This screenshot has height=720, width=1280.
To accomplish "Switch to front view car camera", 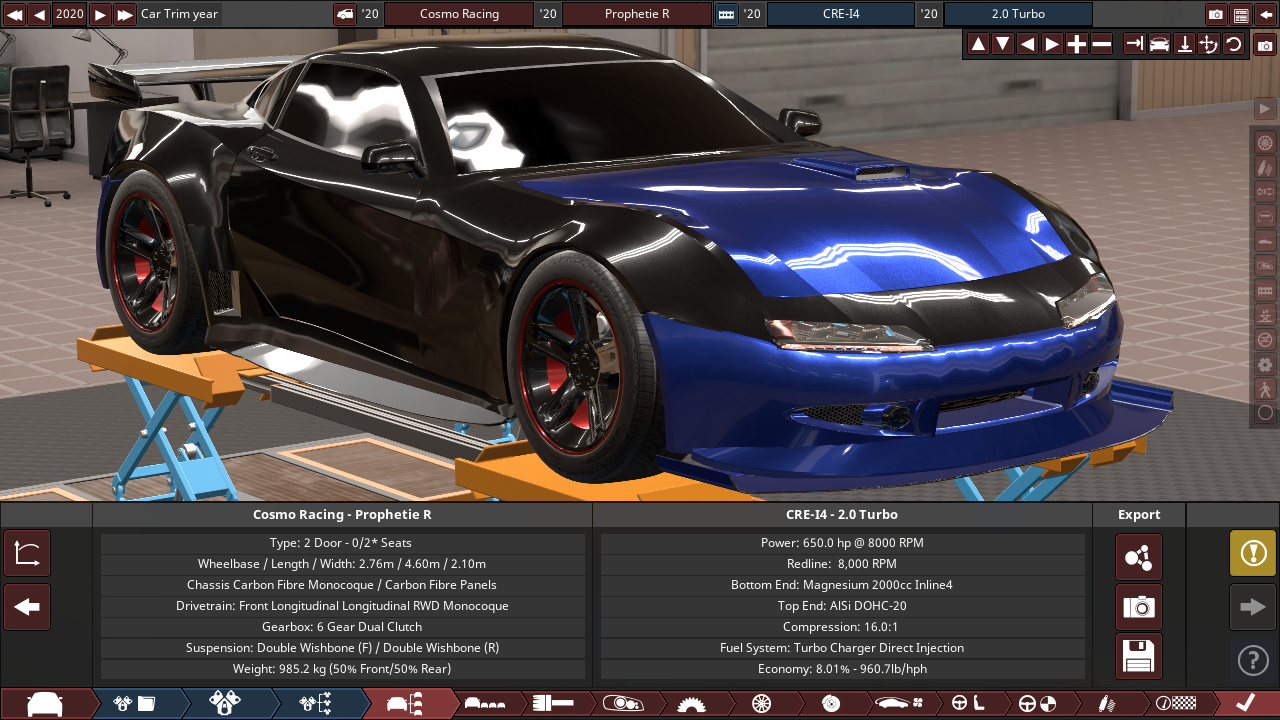I will click(x=1159, y=44).
